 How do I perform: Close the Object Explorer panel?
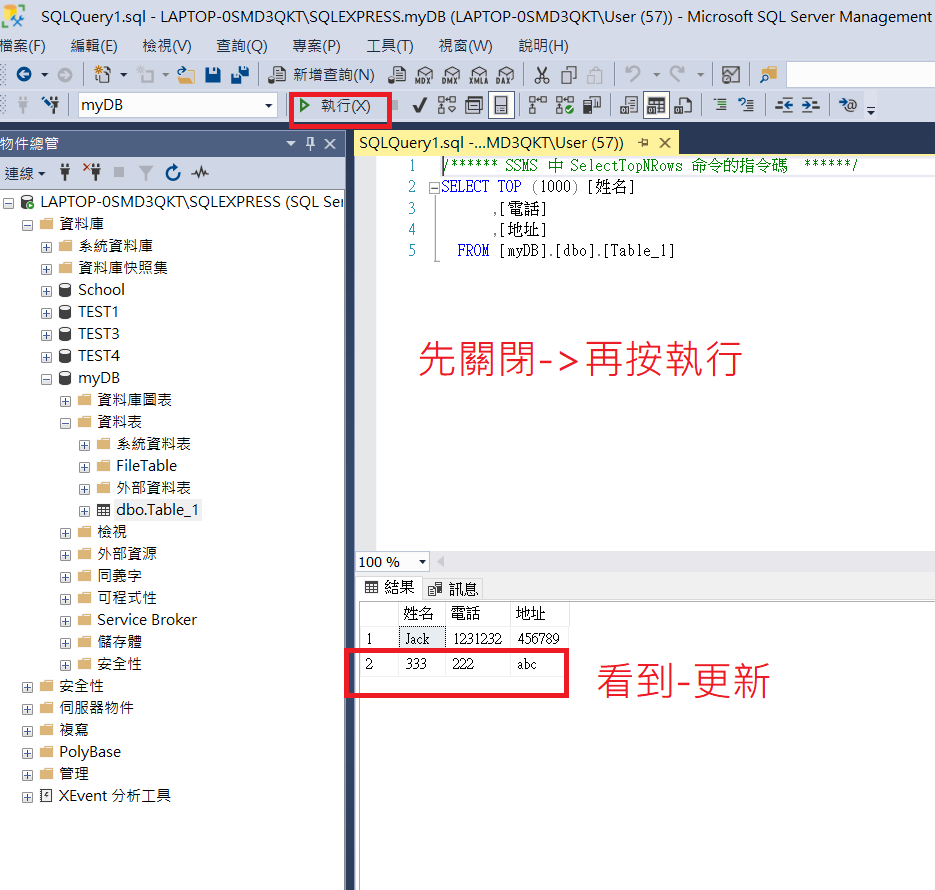click(330, 144)
